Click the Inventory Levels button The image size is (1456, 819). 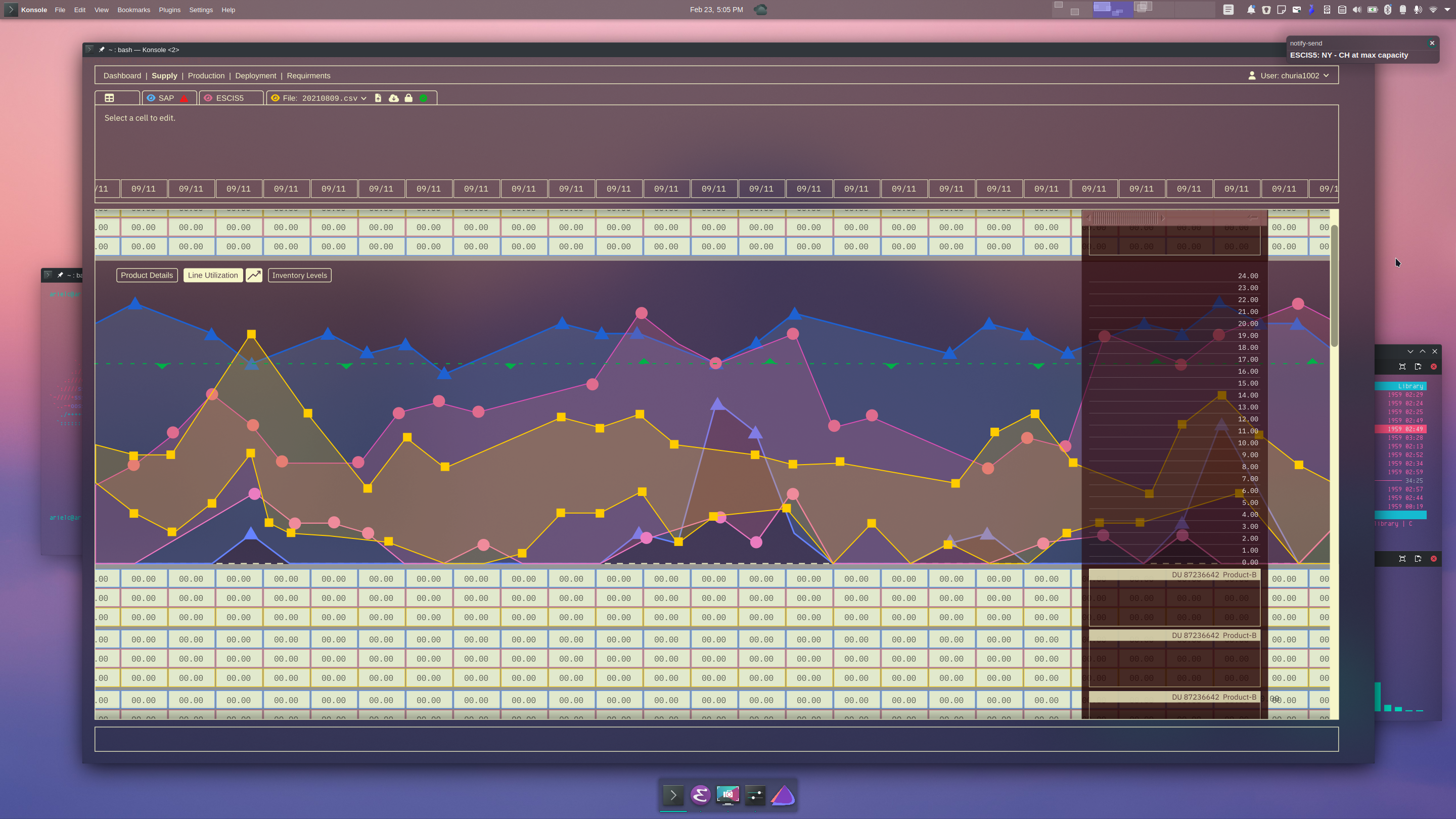[x=300, y=275]
